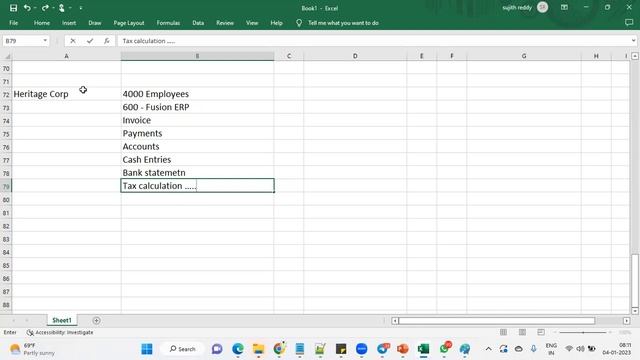This screenshot has width=640, height=360.
Task: Open the Review tab
Action: (225, 23)
